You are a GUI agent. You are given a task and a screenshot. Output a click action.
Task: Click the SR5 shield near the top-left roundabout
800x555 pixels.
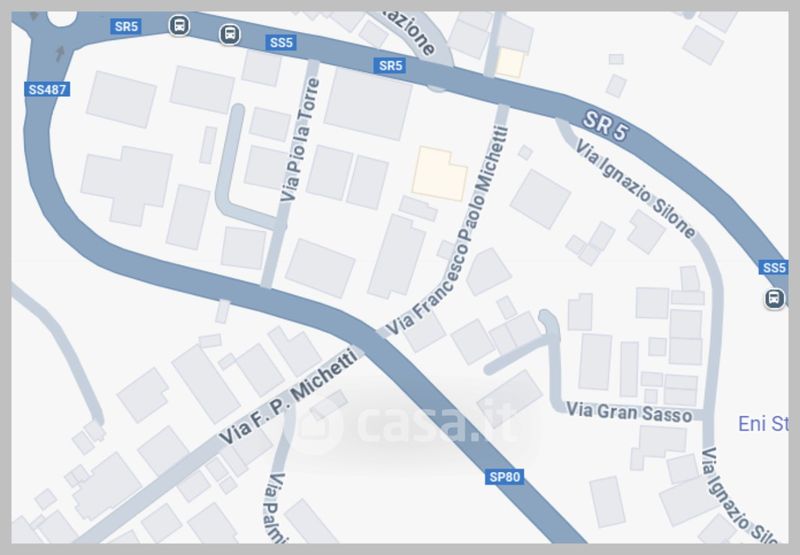pyautogui.click(x=126, y=26)
